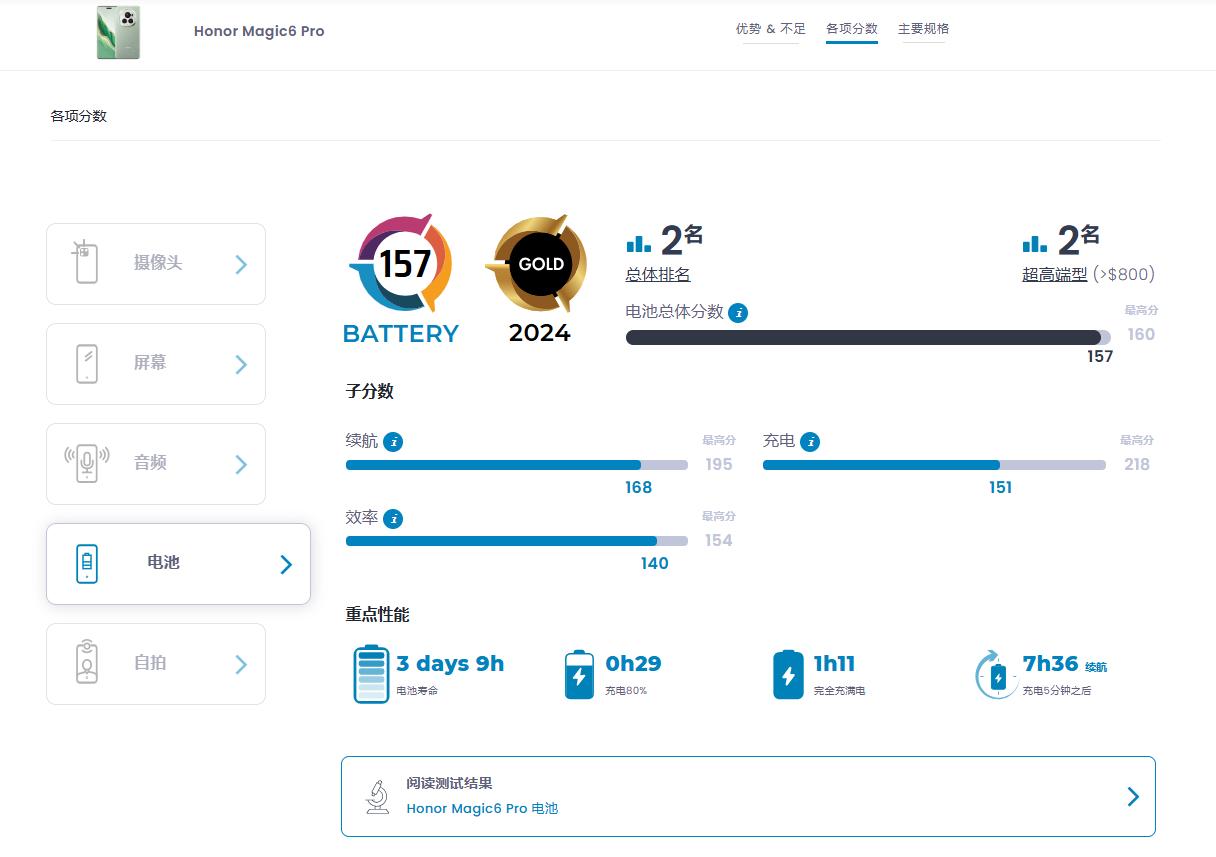This screenshot has width=1216, height=857.
Task: Open the 超高端型 ranking link
Action: click(1054, 275)
